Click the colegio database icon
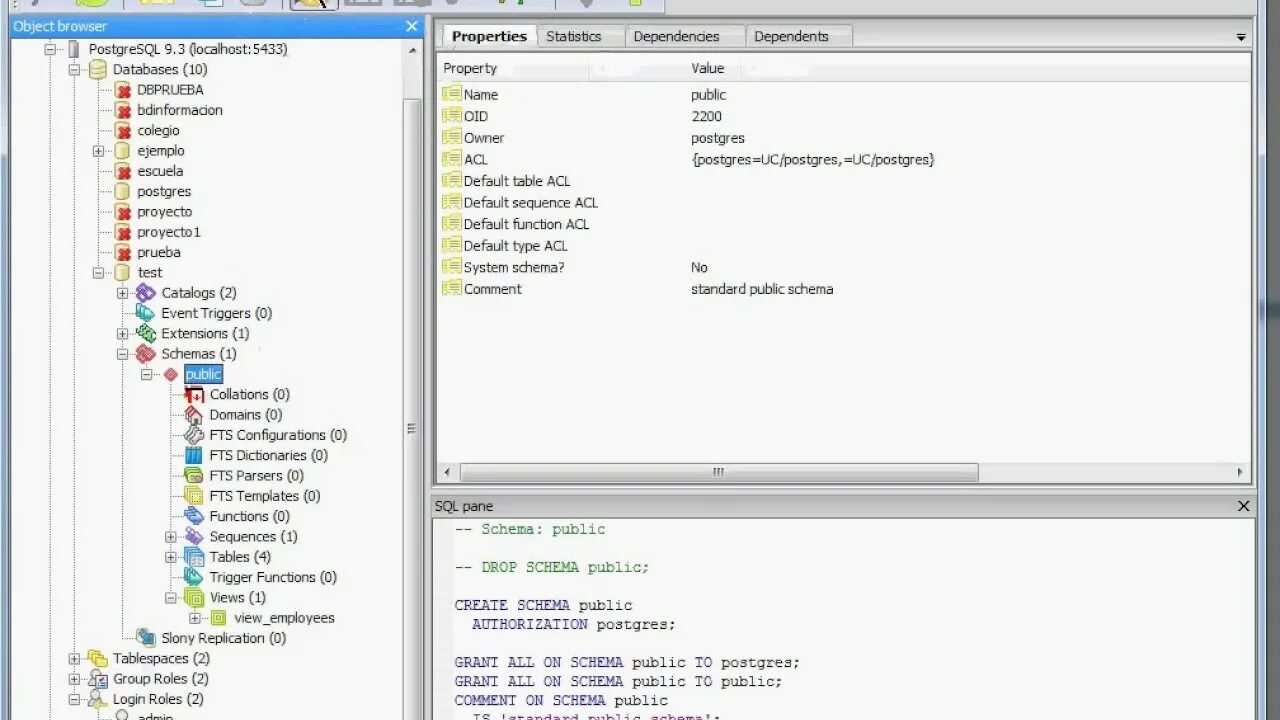This screenshot has height=720, width=1280. [x=122, y=130]
